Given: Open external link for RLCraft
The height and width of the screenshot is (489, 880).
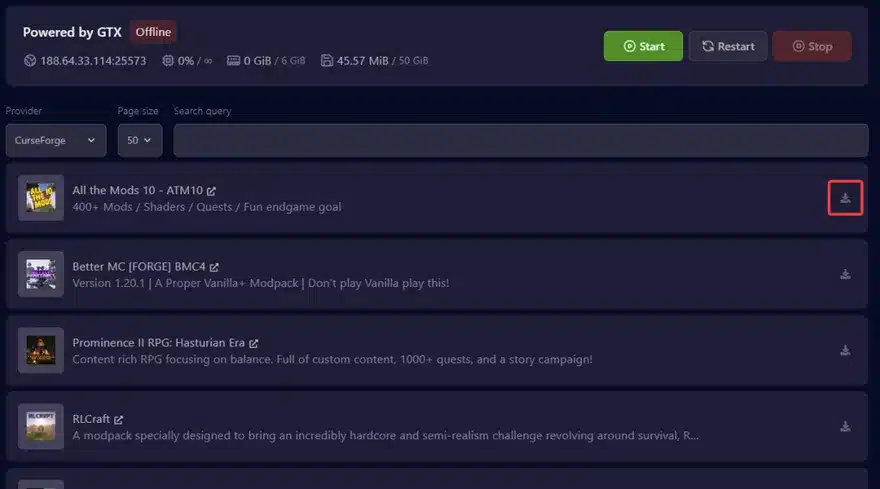Looking at the screenshot, I should 118,419.
